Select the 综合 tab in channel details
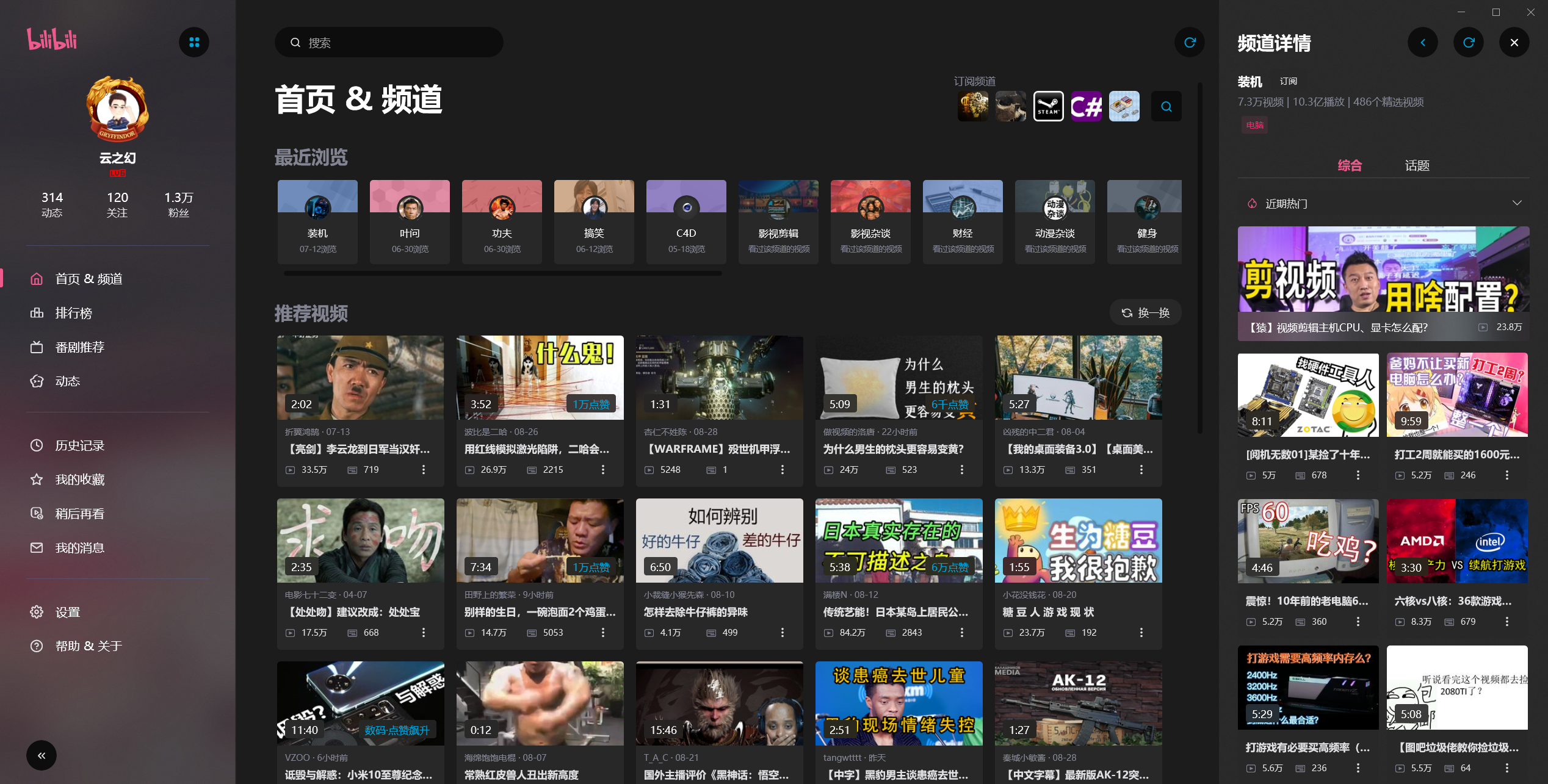Viewport: 1548px width, 784px height. pyautogui.click(x=1349, y=165)
